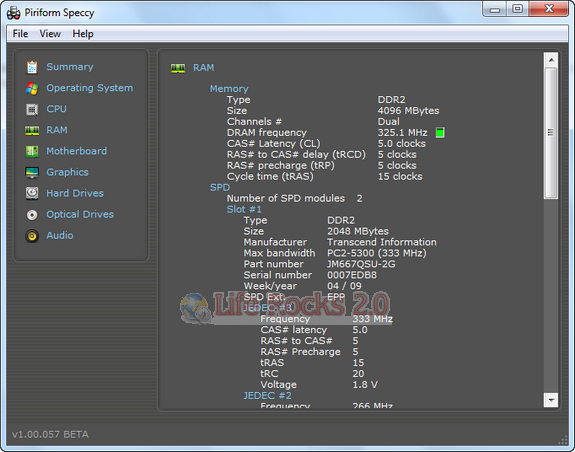
Task: Select the RAM section in sidebar
Action: click(56, 130)
